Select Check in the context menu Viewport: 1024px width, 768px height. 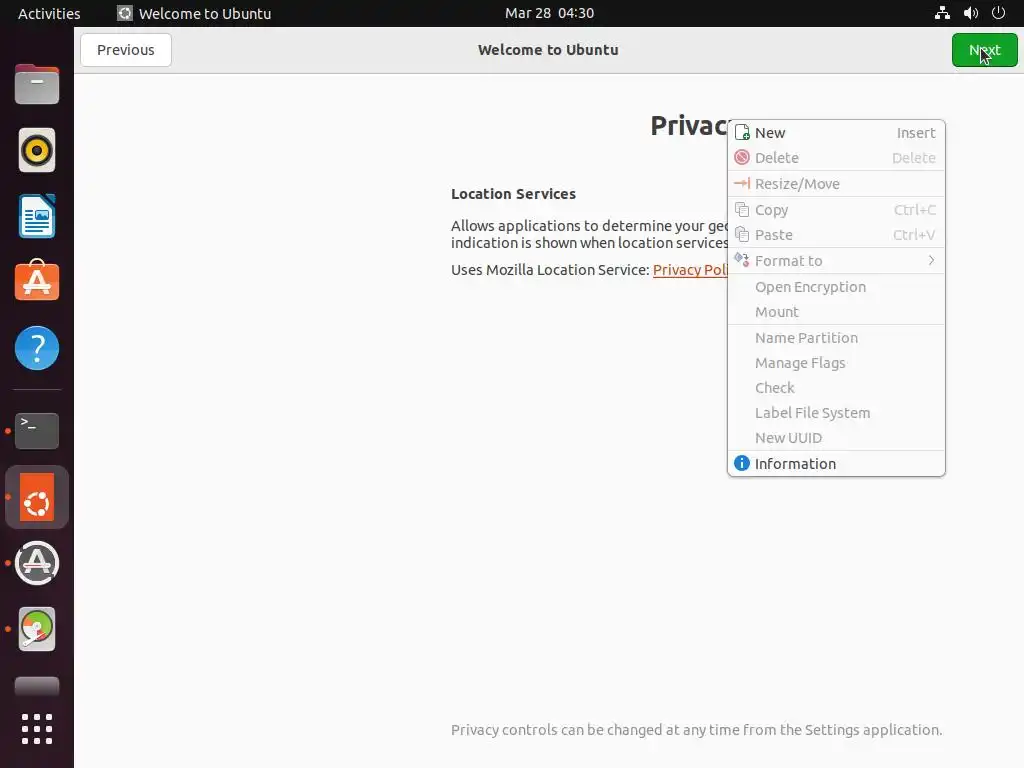(836, 387)
